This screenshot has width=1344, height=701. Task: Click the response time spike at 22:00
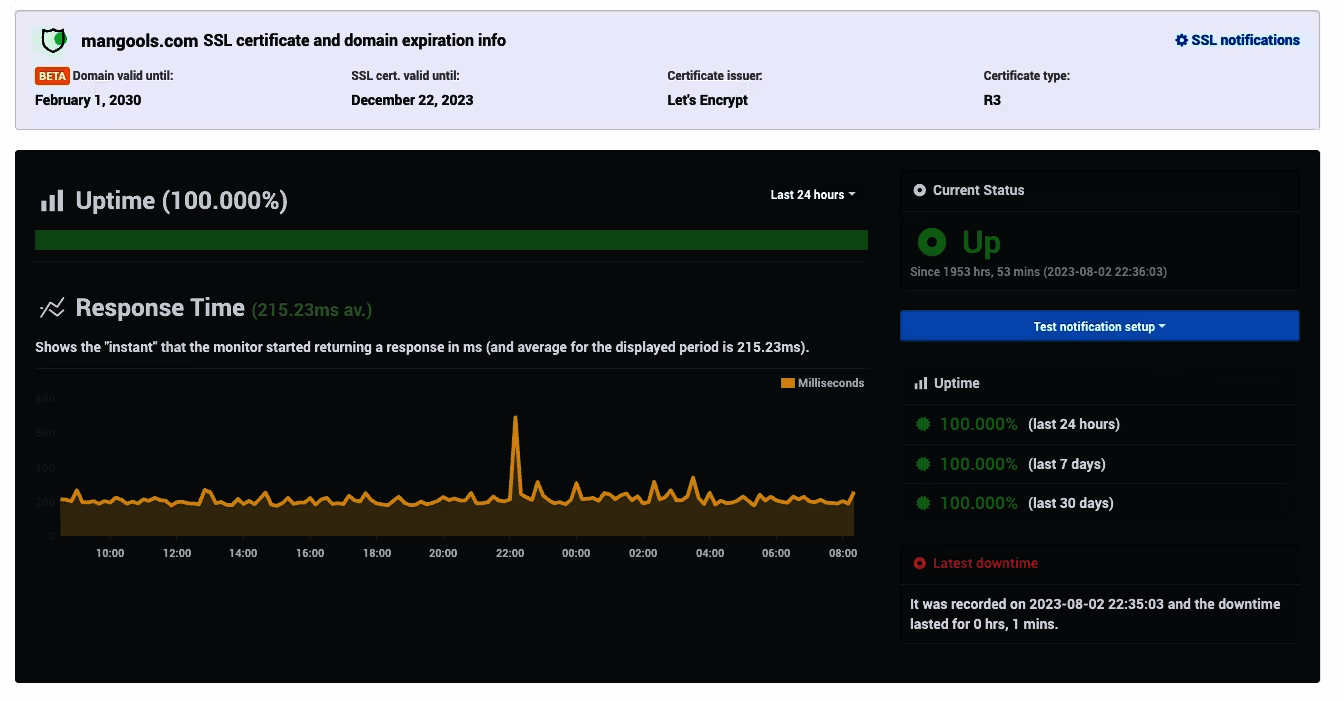(515, 419)
